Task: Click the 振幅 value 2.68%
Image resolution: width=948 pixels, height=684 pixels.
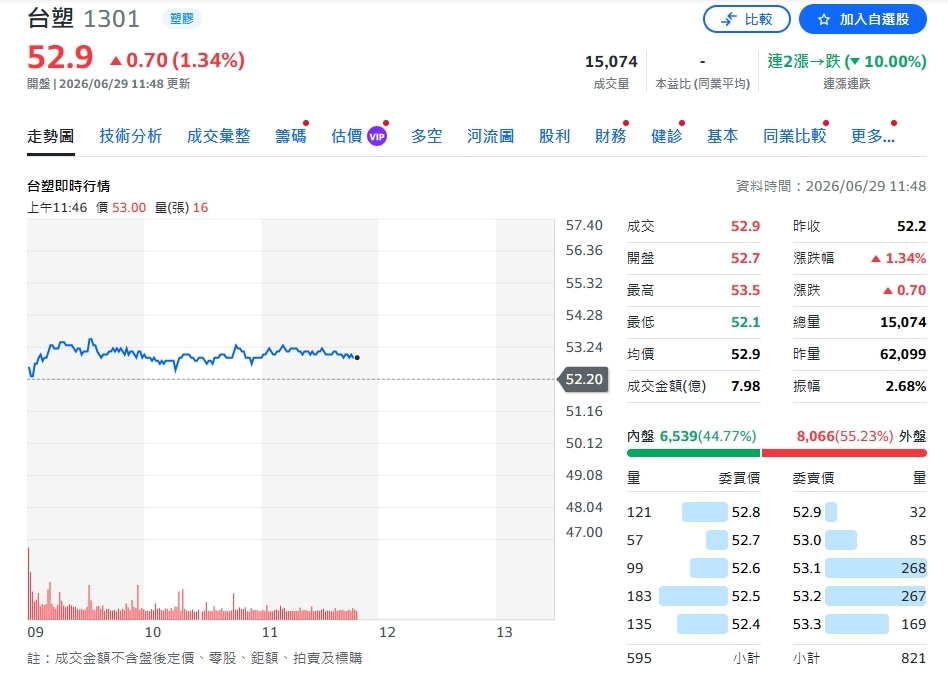Action: pyautogui.click(x=906, y=386)
